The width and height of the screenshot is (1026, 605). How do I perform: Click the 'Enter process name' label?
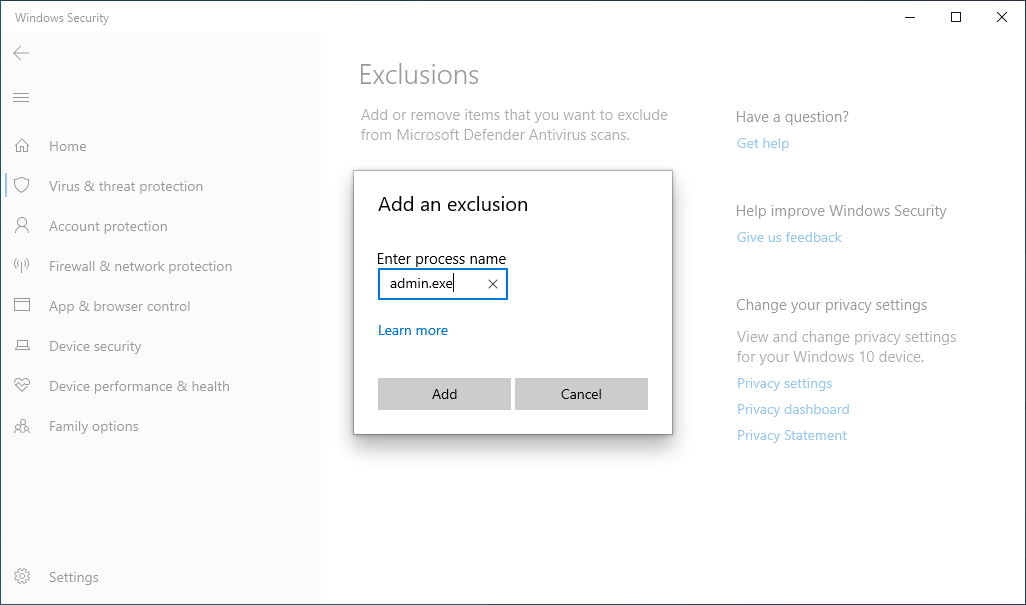[x=441, y=259]
